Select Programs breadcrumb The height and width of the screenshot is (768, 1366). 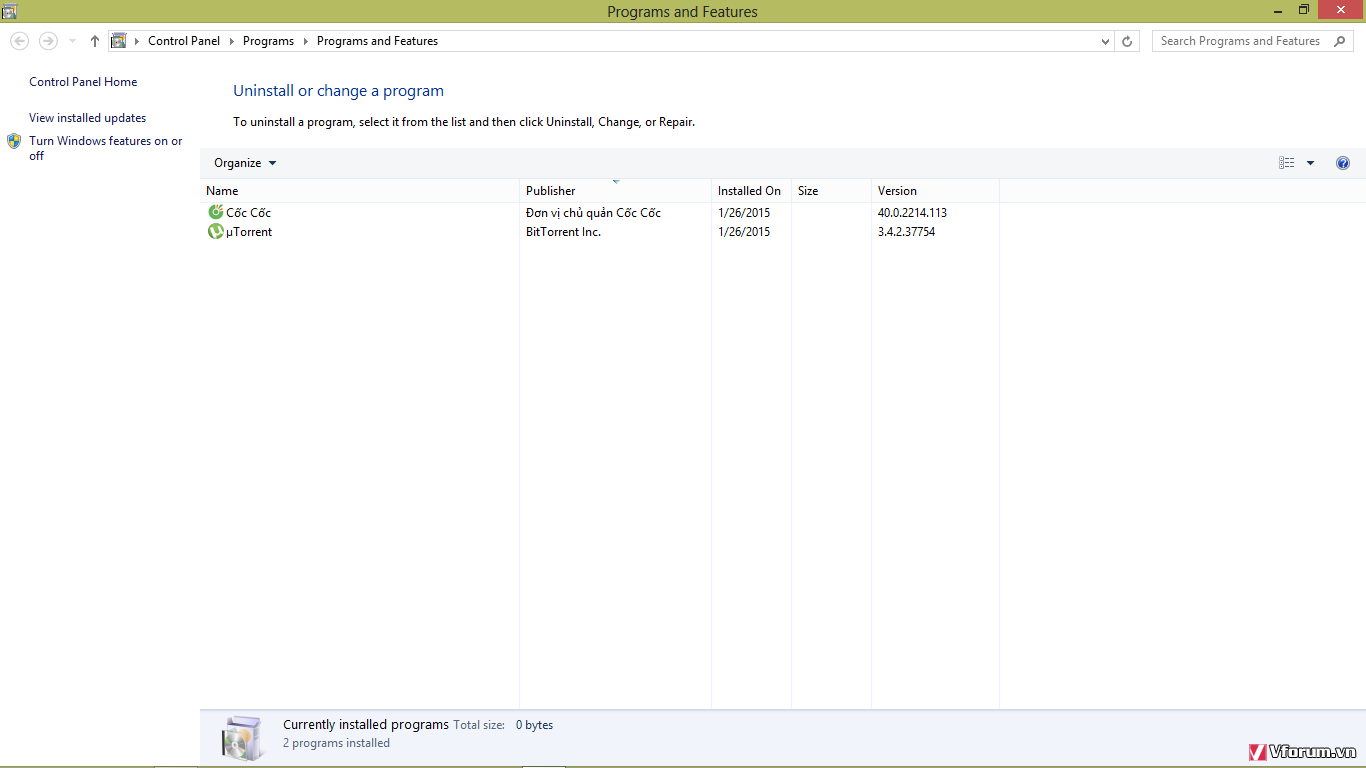point(268,41)
